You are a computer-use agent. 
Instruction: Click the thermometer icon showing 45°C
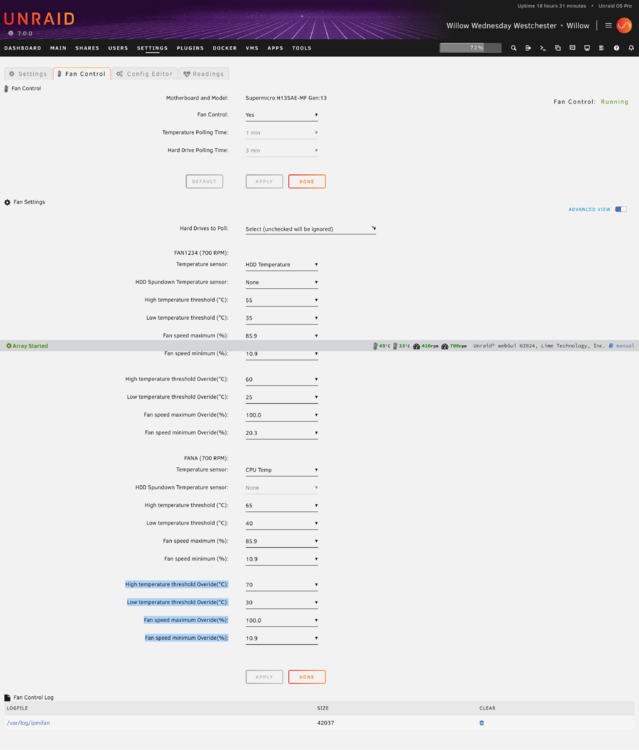click(x=375, y=346)
